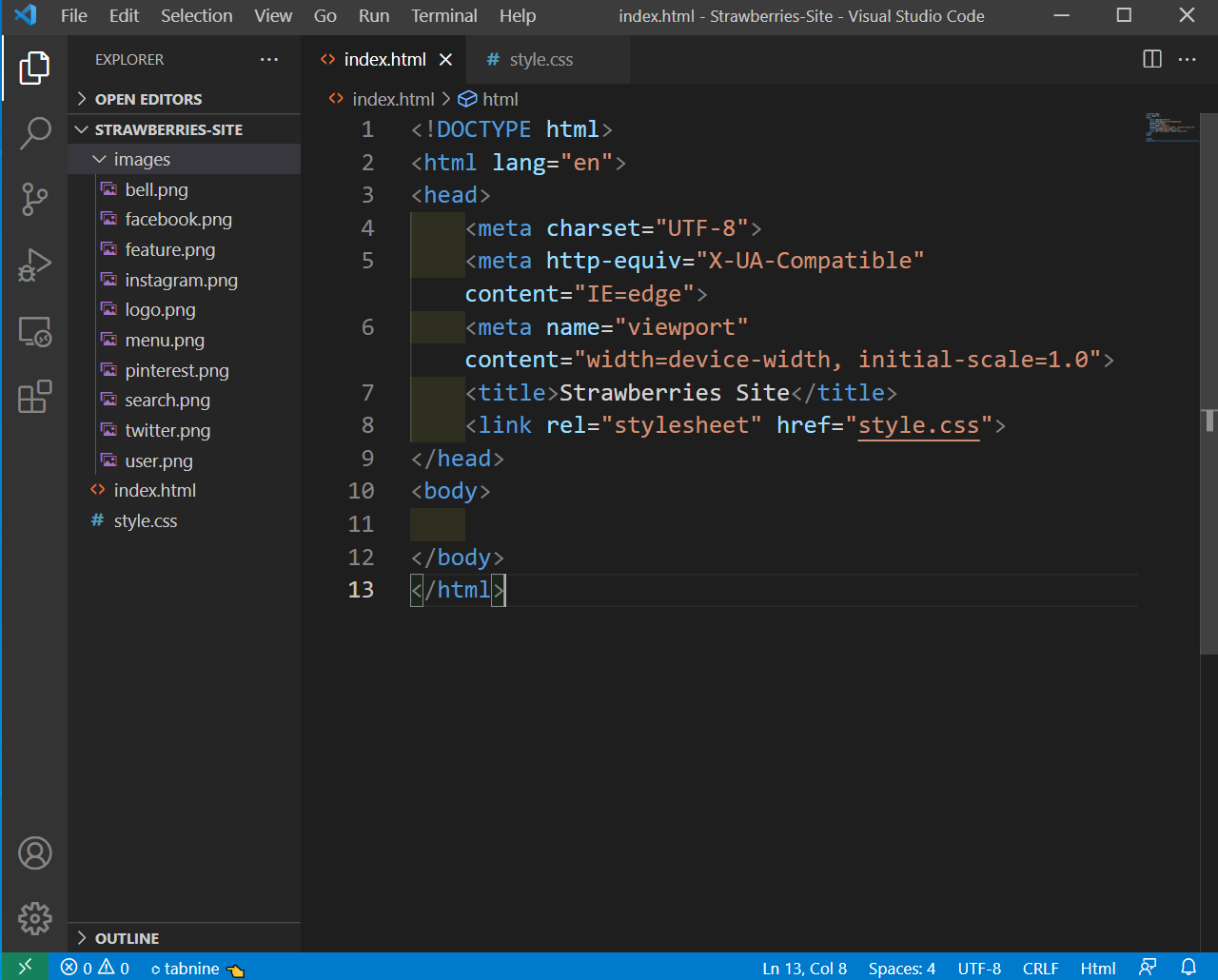Click the VS Code logo in title bar
Viewport: 1218px width, 980px height.
(25, 15)
